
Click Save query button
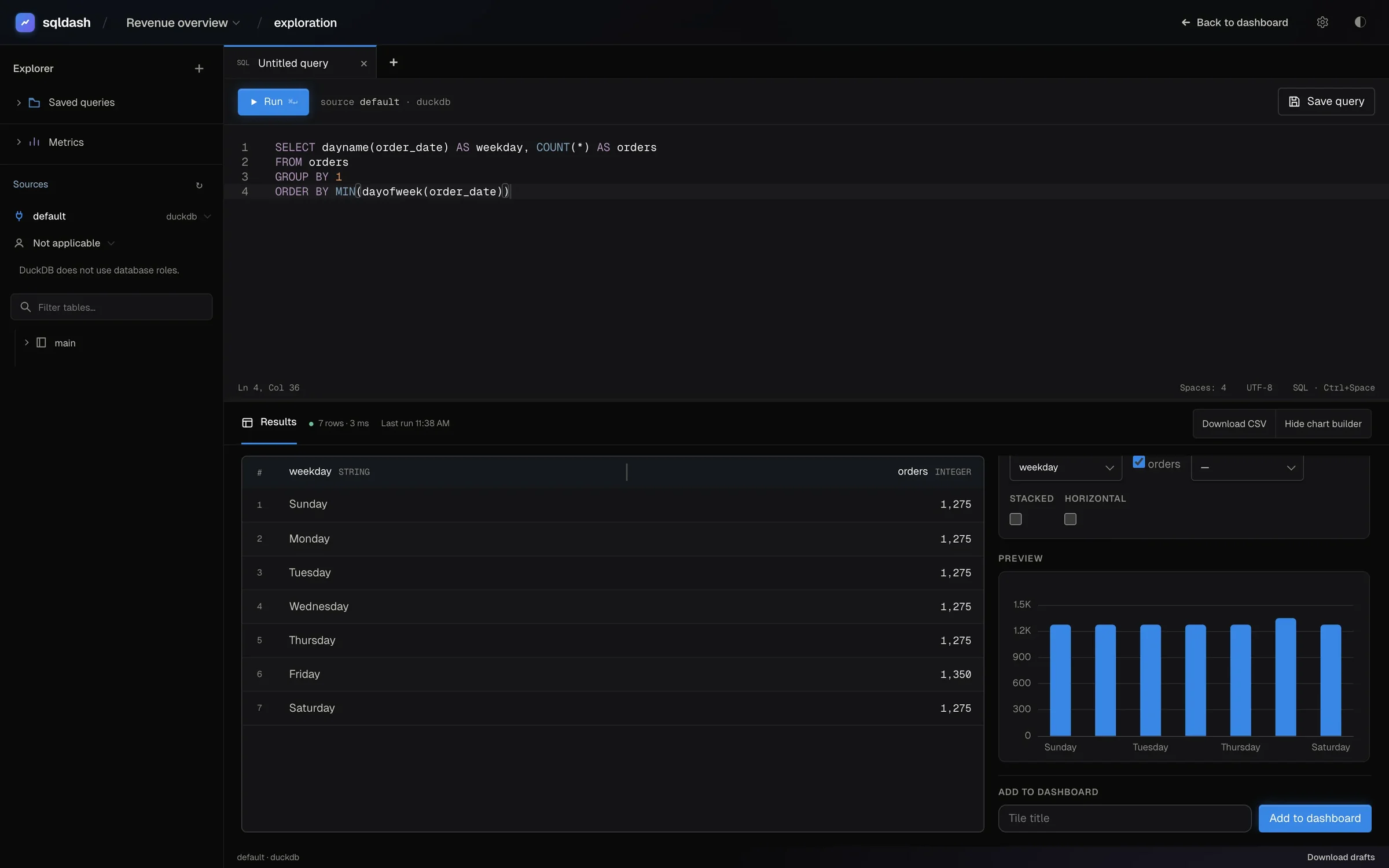pos(1326,102)
